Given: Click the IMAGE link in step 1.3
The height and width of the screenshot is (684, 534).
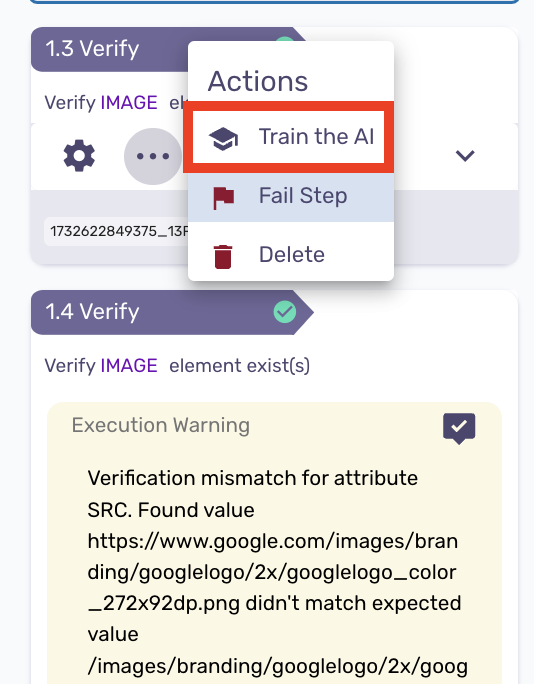Looking at the screenshot, I should point(129,103).
